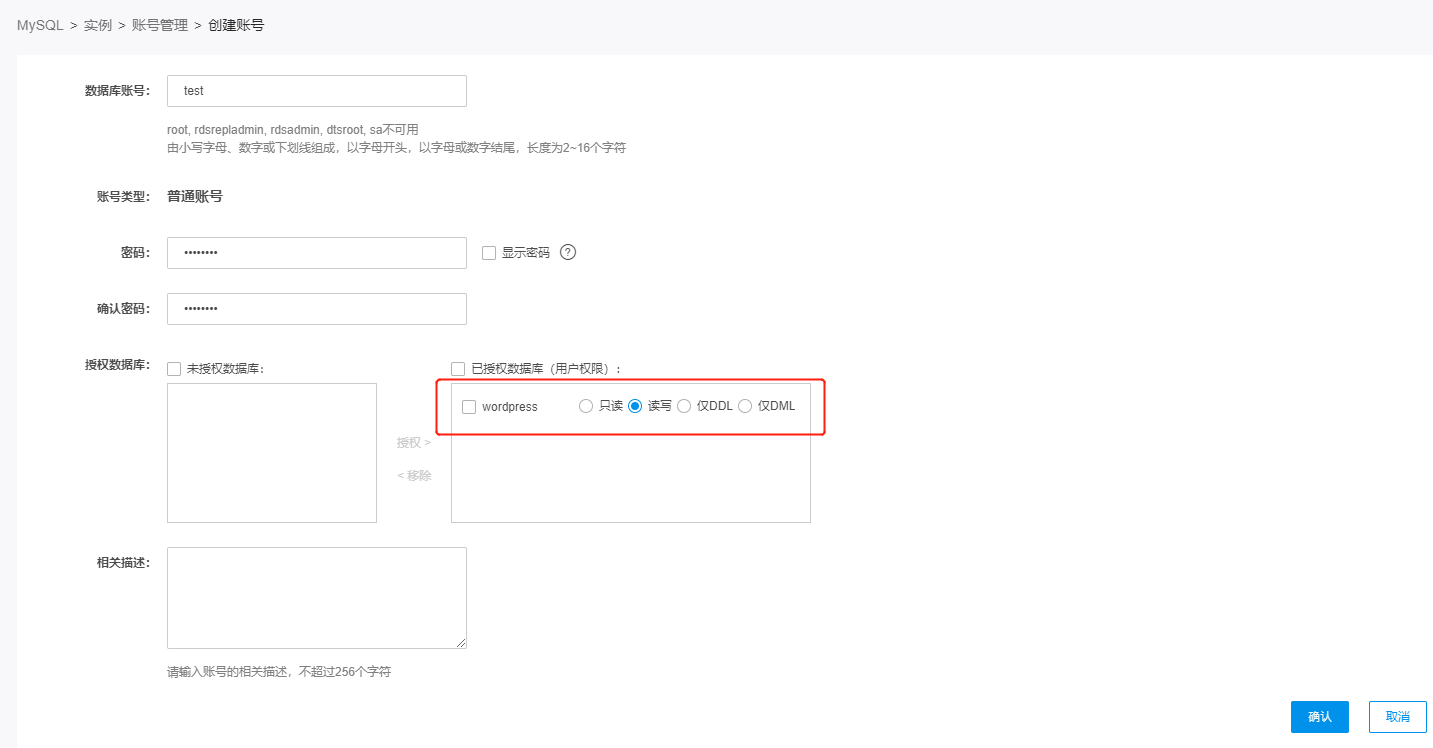1433x748 pixels.
Task: Enable the 显示密码 checkbox
Action: [x=489, y=253]
